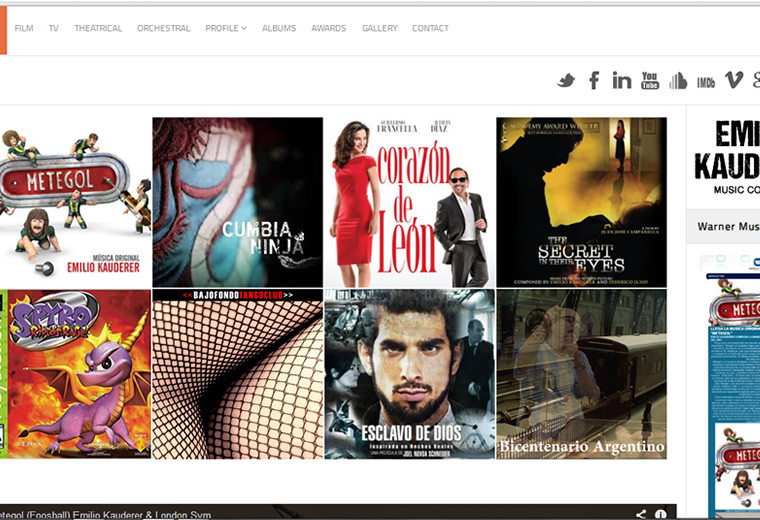Click the Warner Music sidebar heading
760x520 pixels.
pos(728,226)
